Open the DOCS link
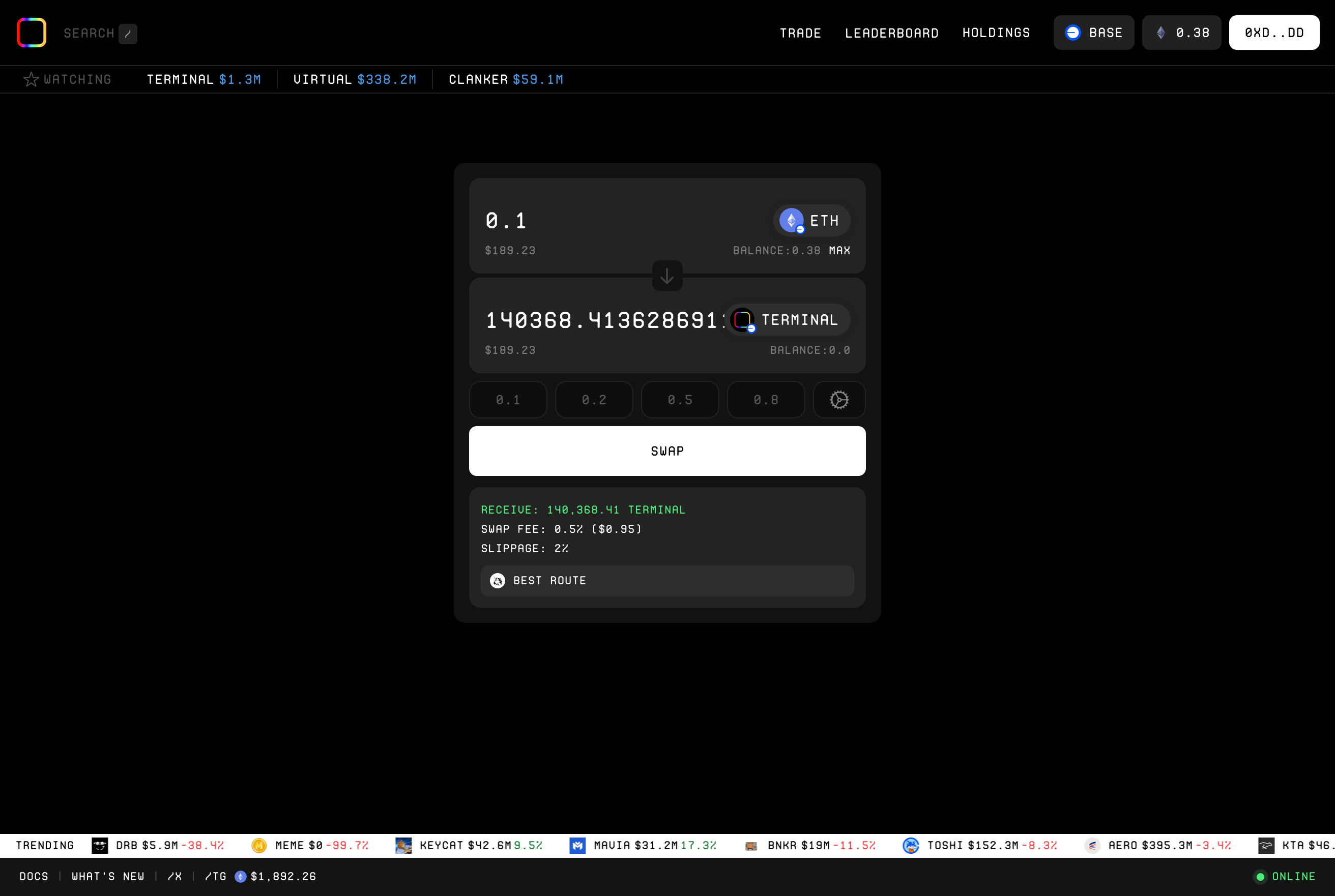The image size is (1335, 896). pyautogui.click(x=34, y=877)
